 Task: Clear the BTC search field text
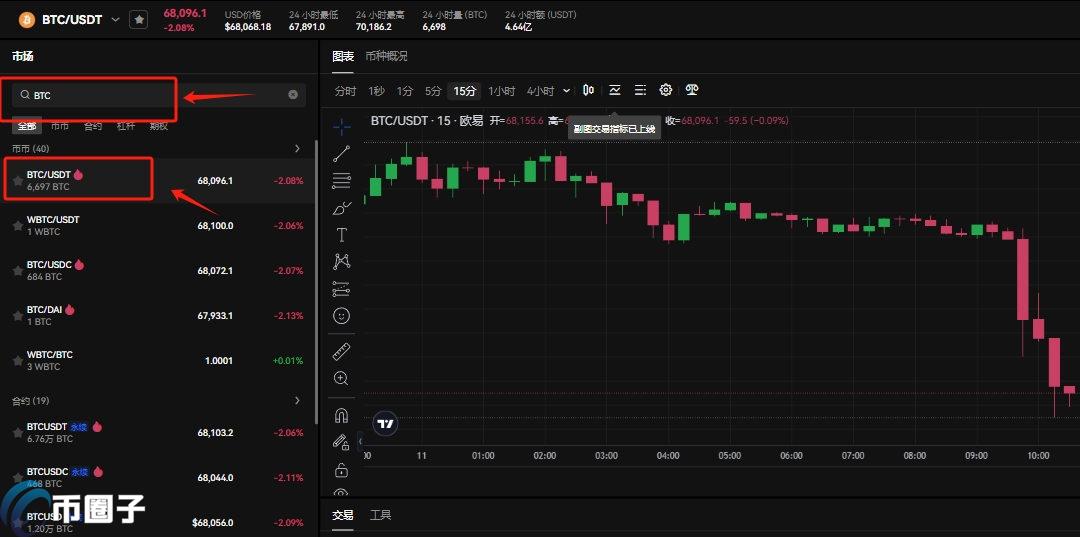[293, 95]
